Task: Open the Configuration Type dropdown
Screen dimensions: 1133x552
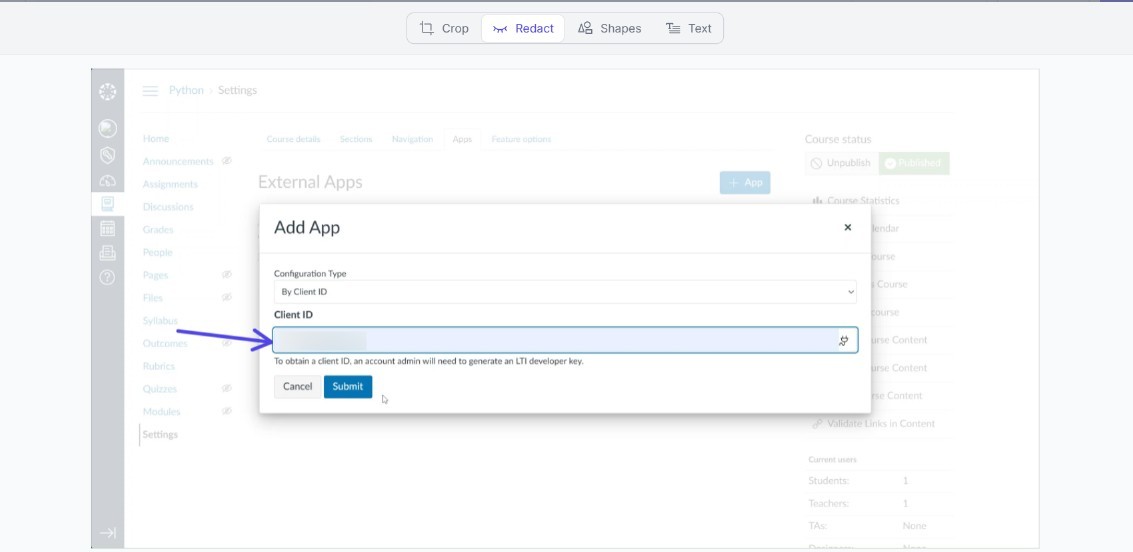Action: [x=565, y=292]
